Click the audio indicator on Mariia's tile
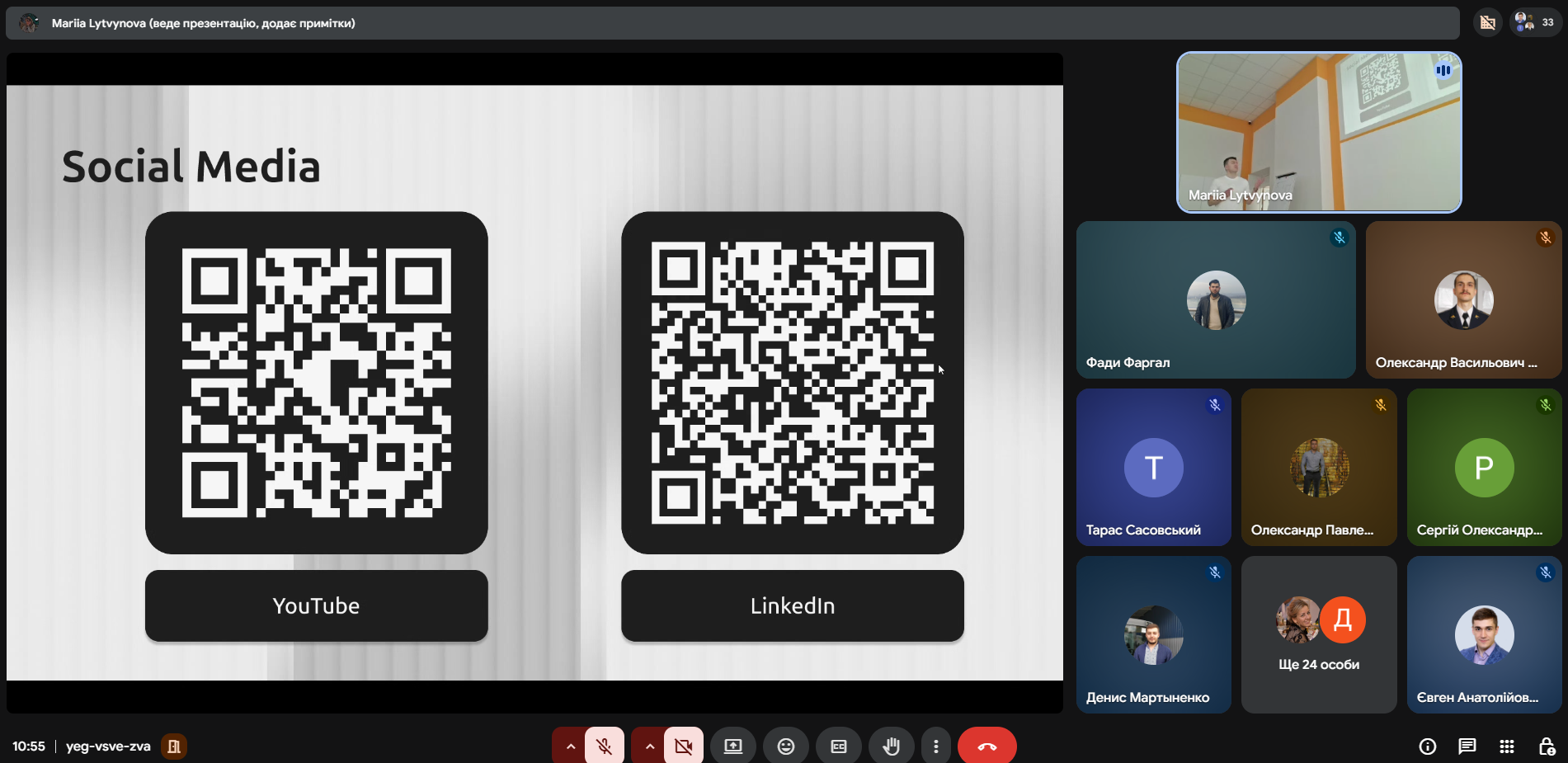Viewport: 1568px width, 763px height. point(1443,70)
